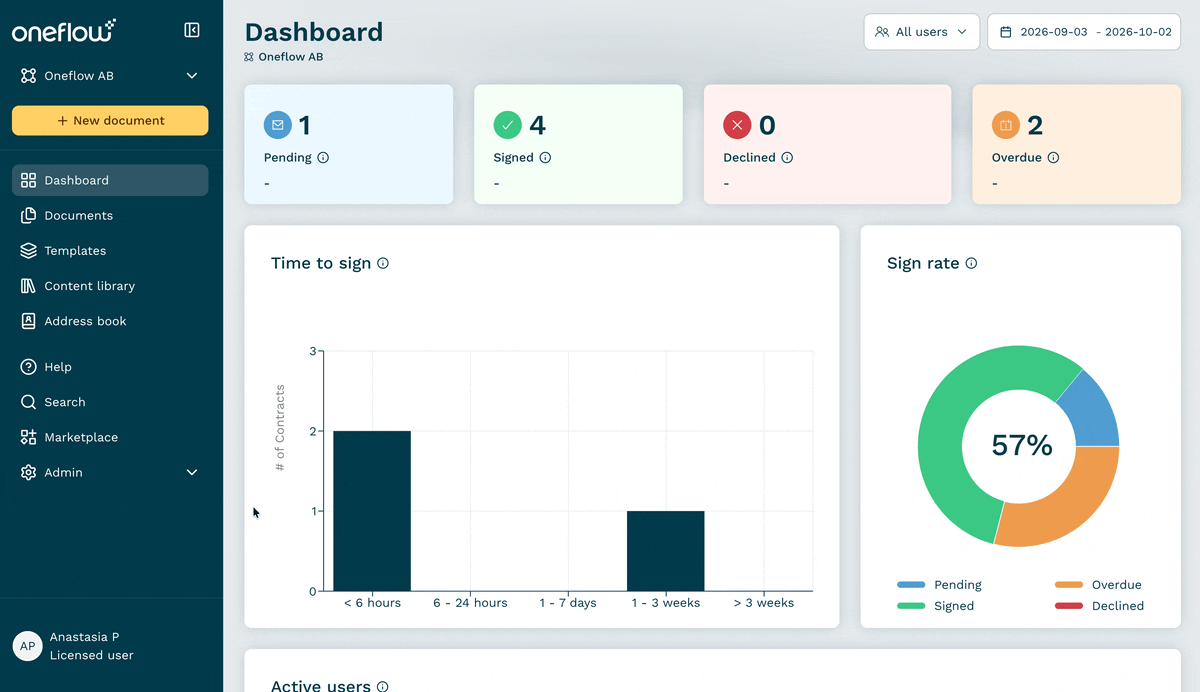Open Content library from the sidebar

[110, 286]
